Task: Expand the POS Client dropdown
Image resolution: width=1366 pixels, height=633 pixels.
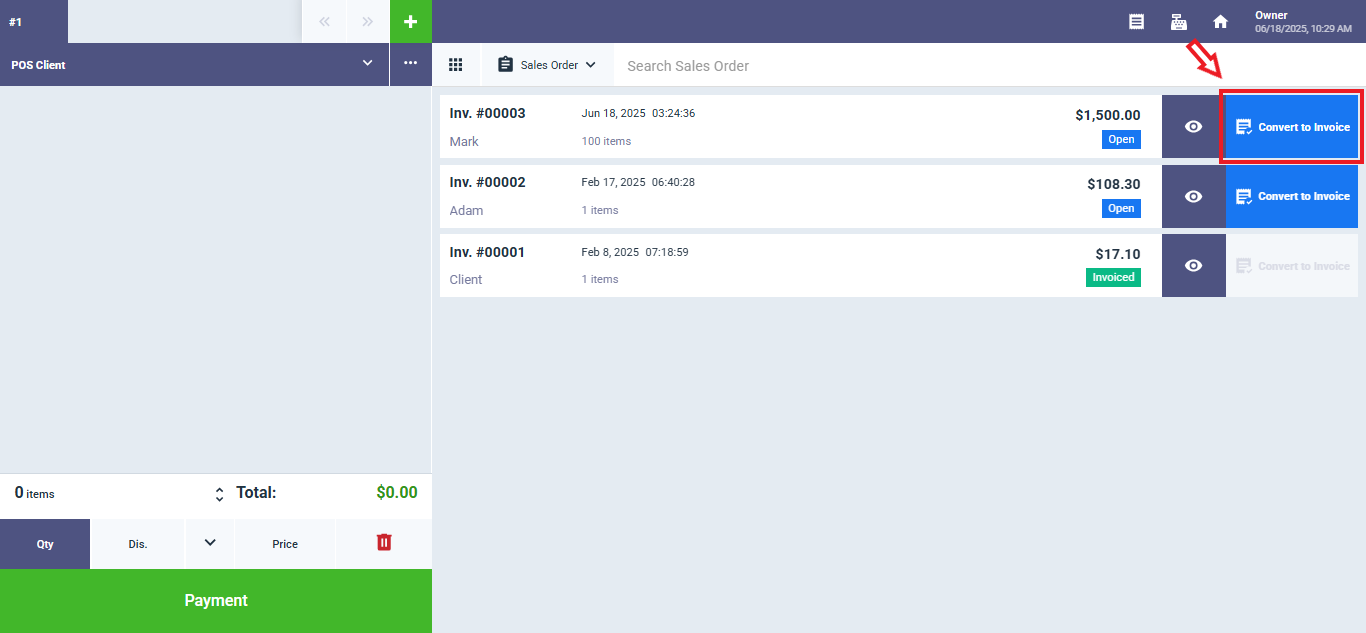Action: click(366, 64)
